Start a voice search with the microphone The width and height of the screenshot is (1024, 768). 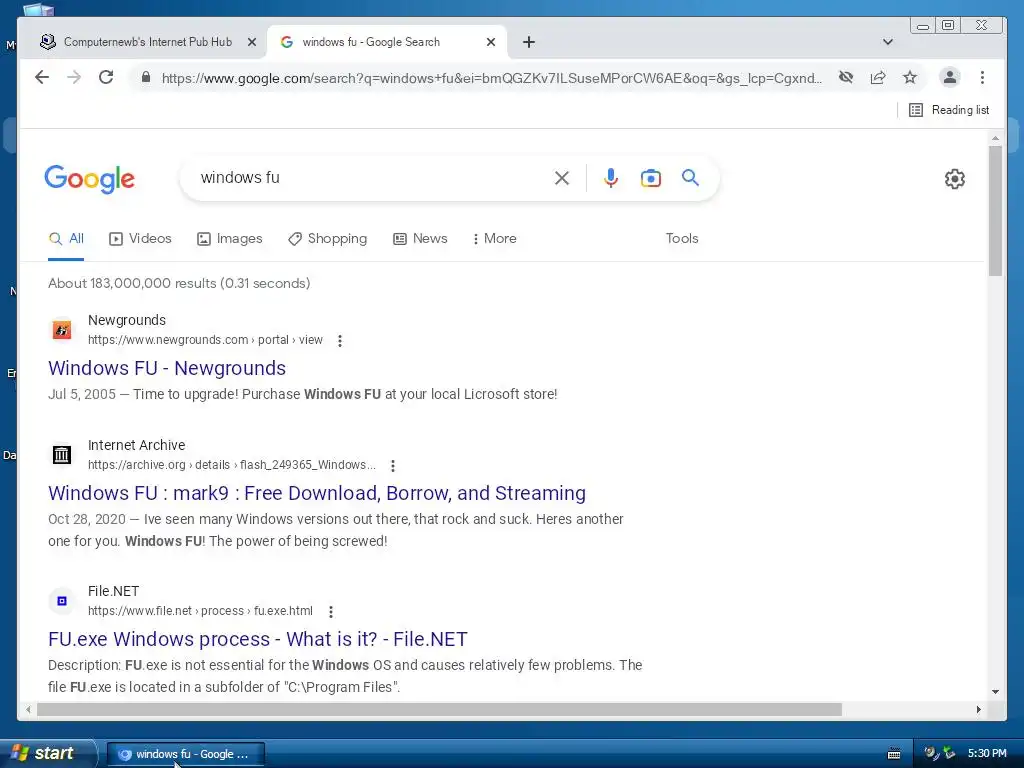pyautogui.click(x=611, y=178)
